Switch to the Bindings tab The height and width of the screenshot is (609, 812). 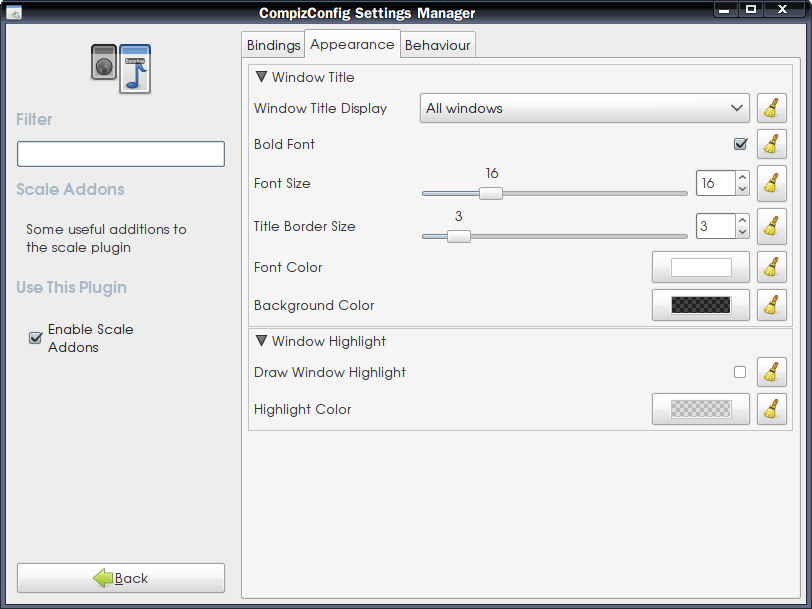[x=273, y=45]
